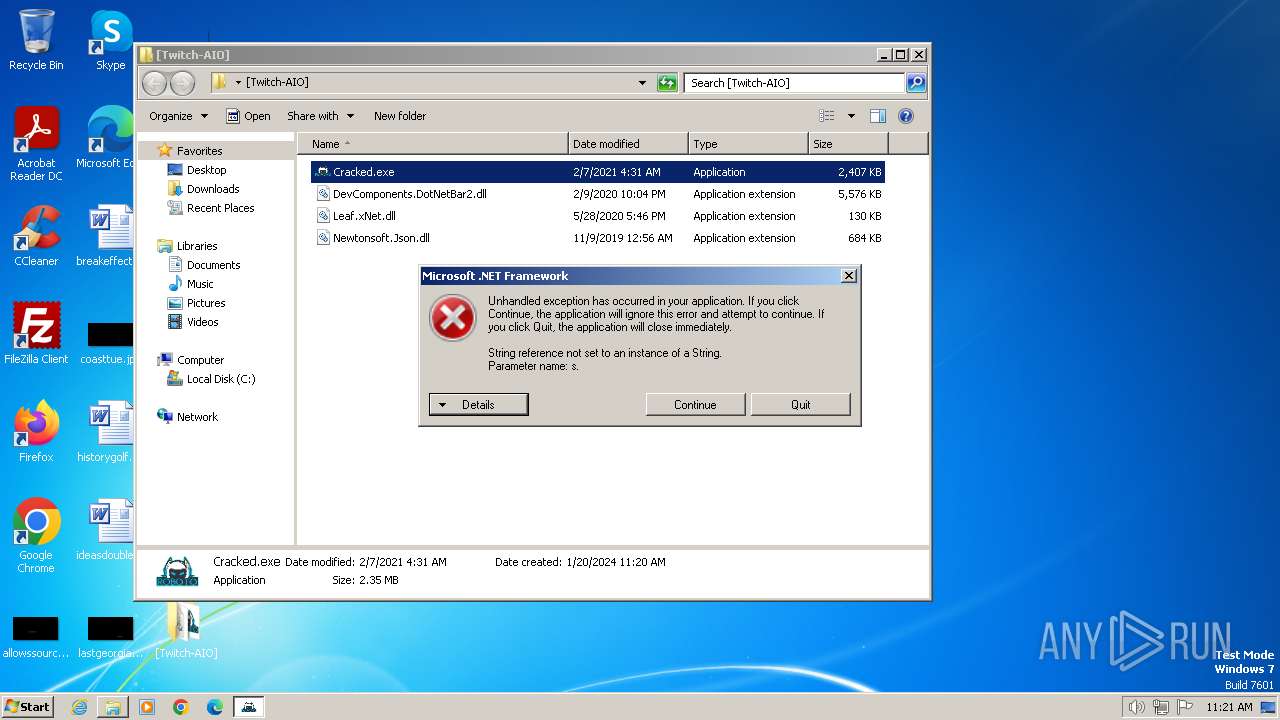Open Explorer help question mark
This screenshot has height=720, width=1280.
(906, 116)
